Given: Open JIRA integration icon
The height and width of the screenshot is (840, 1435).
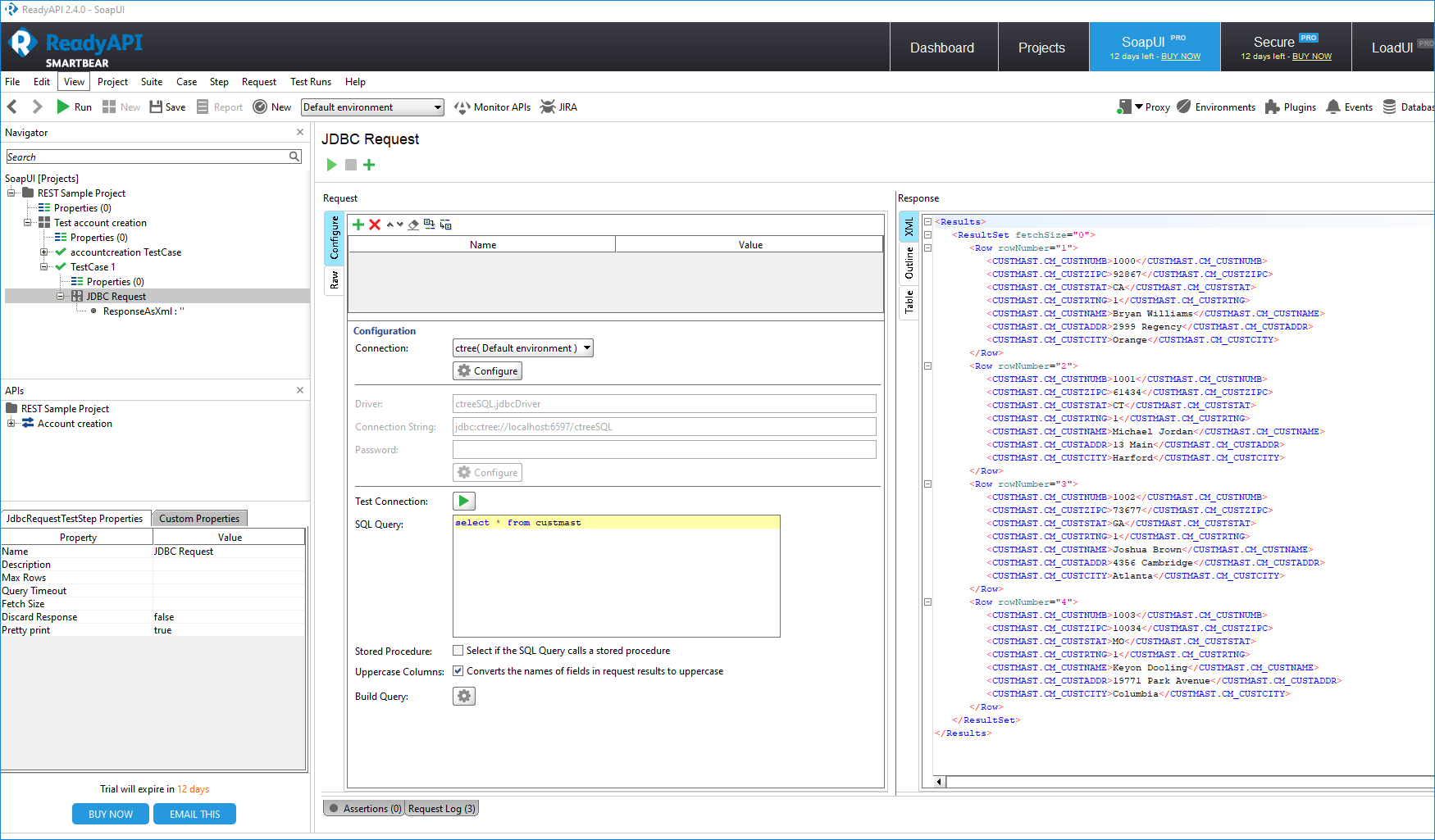Looking at the screenshot, I should coord(558,107).
